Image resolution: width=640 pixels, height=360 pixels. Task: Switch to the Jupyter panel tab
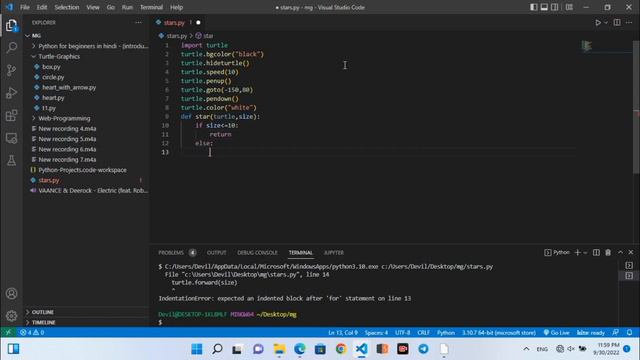pos(333,253)
